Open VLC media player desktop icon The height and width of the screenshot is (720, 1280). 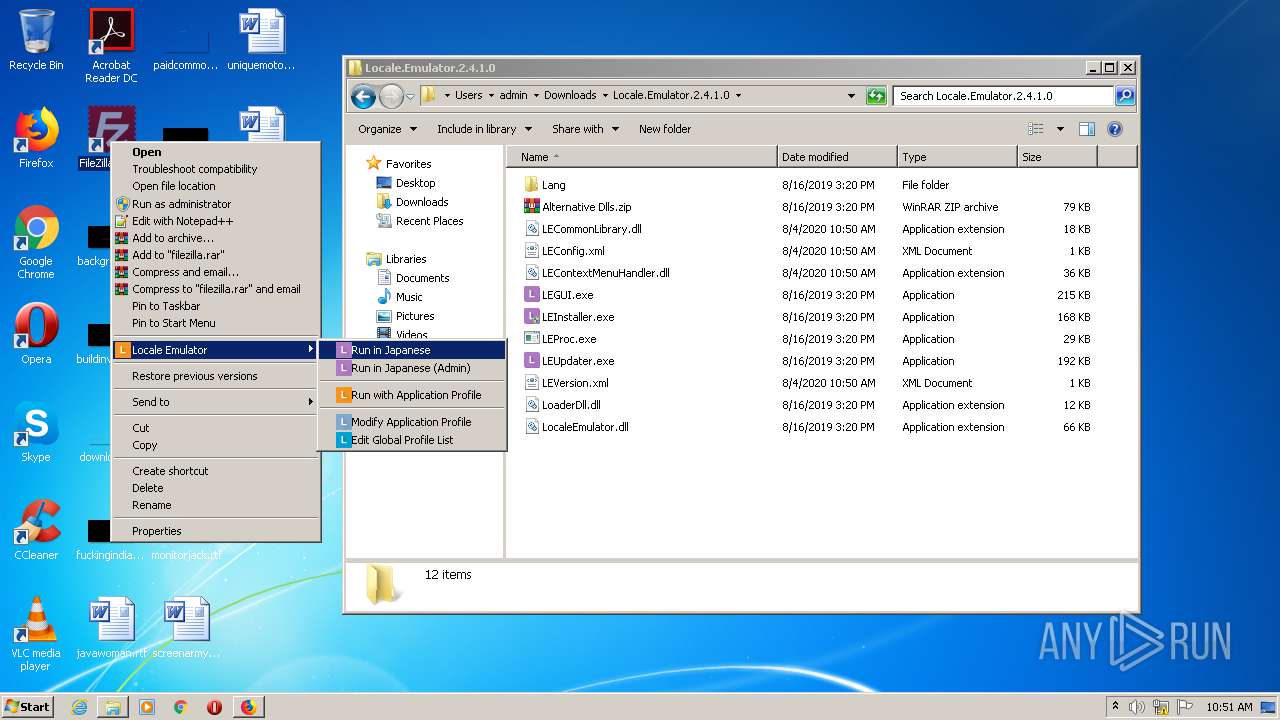tap(36, 634)
